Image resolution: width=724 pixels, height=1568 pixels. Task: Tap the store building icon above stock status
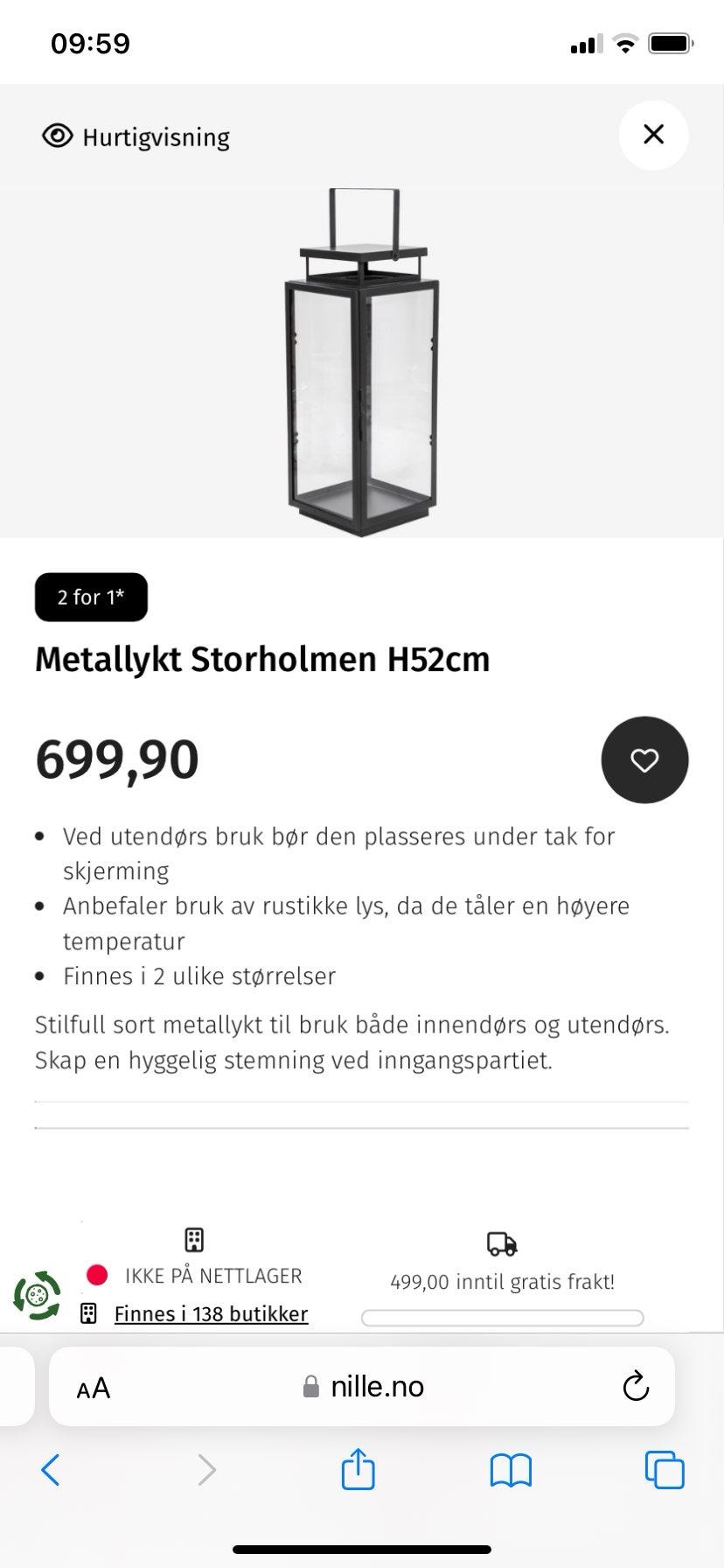click(194, 1240)
